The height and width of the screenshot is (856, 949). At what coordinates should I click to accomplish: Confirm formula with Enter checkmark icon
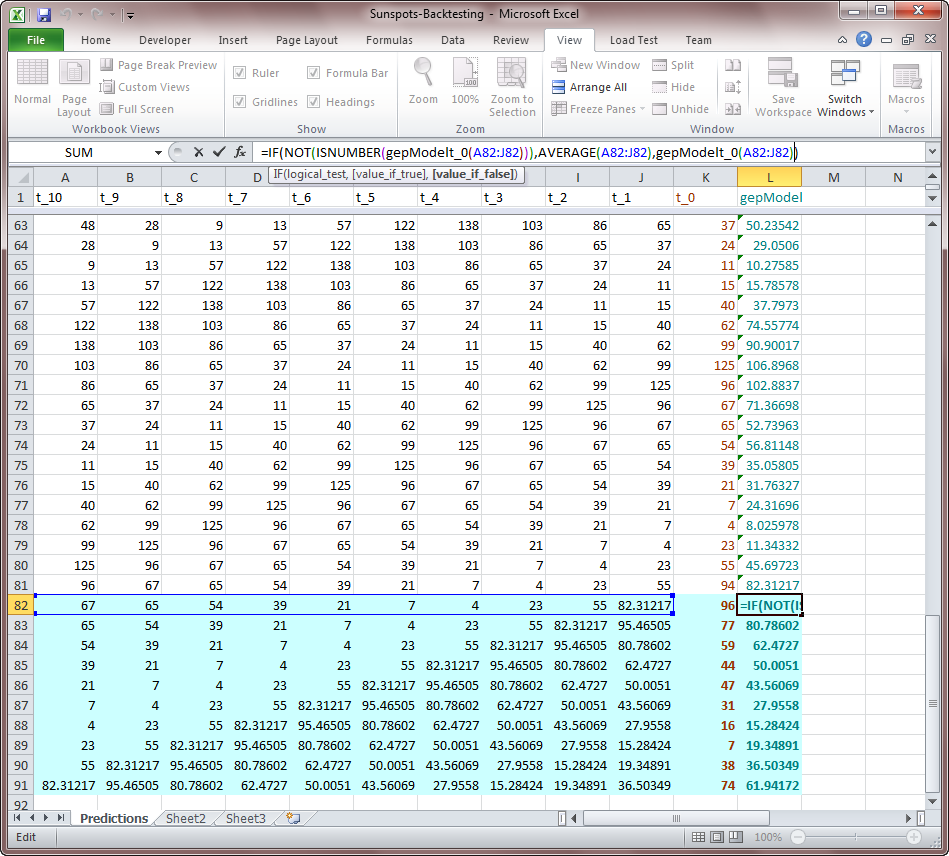(x=219, y=152)
